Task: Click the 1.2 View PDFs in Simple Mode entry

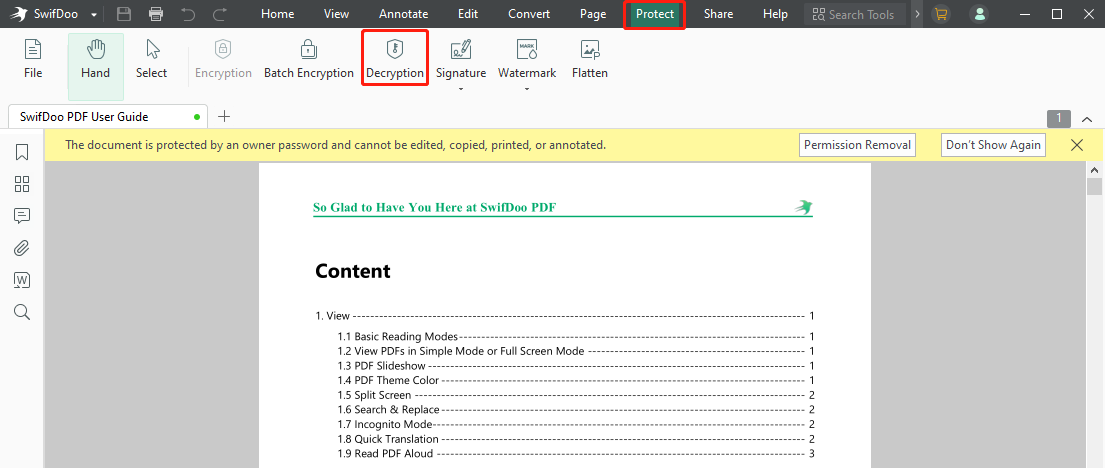Action: [576, 351]
